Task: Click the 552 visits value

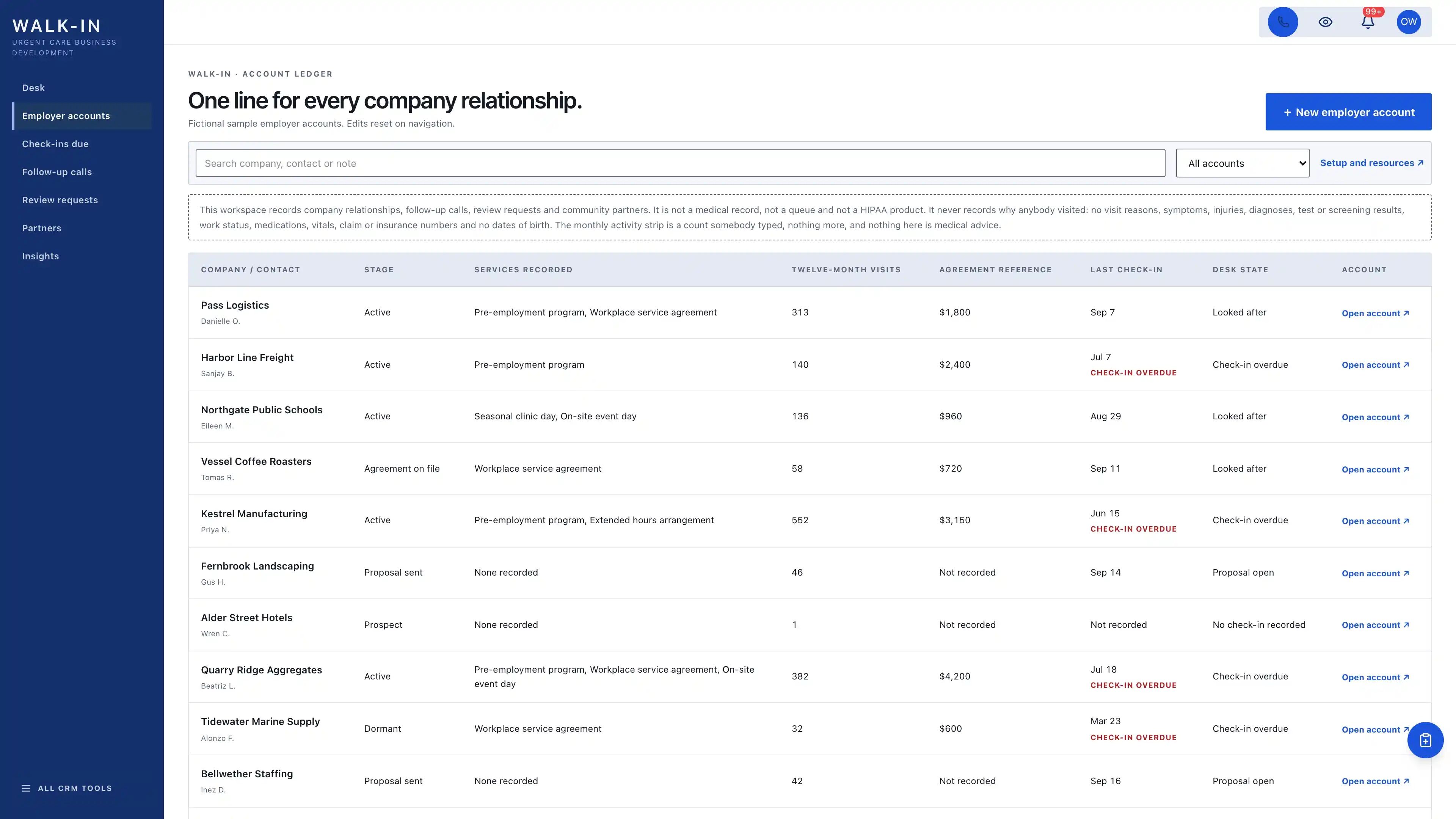Action: [x=800, y=520]
